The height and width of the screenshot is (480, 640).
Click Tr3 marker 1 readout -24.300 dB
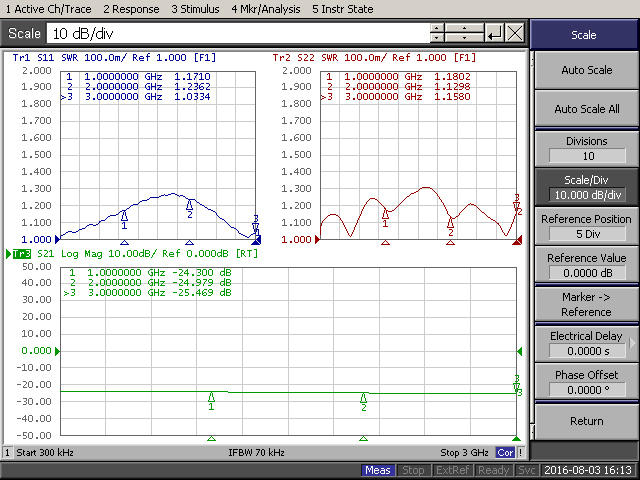click(x=202, y=273)
